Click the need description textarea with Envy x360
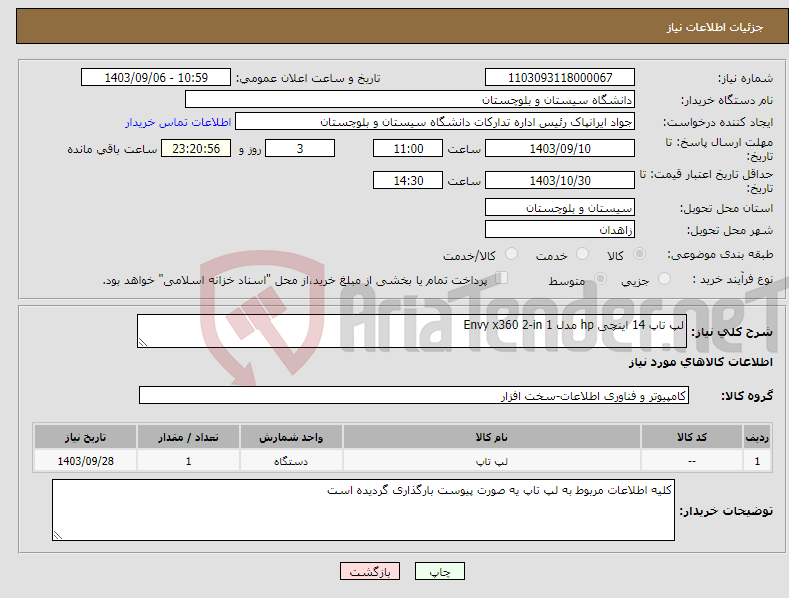Viewport: 789px width, 598px height. pos(412,331)
